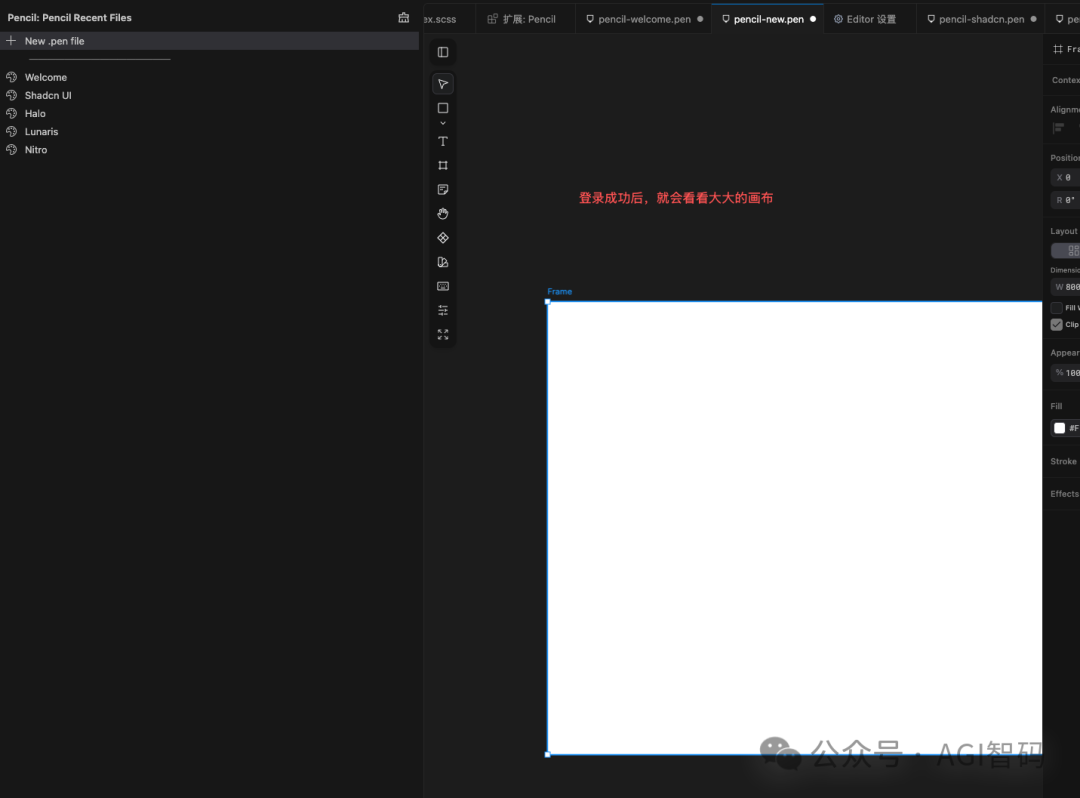Viewport: 1080px width, 798px height.
Task: Select the Frame label above the canvas
Action: pyautogui.click(x=559, y=291)
